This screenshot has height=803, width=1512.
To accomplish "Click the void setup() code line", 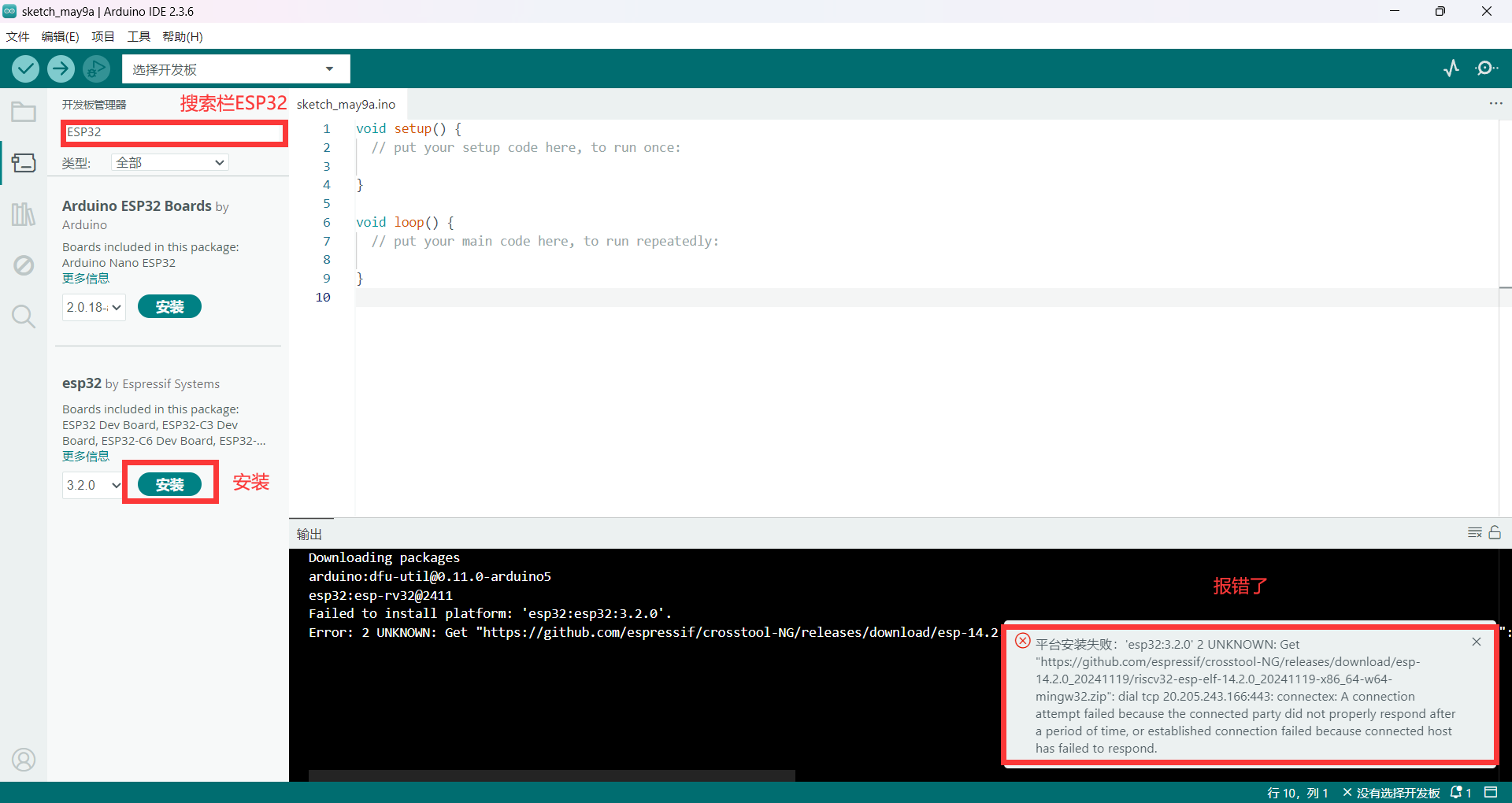I will [x=409, y=128].
